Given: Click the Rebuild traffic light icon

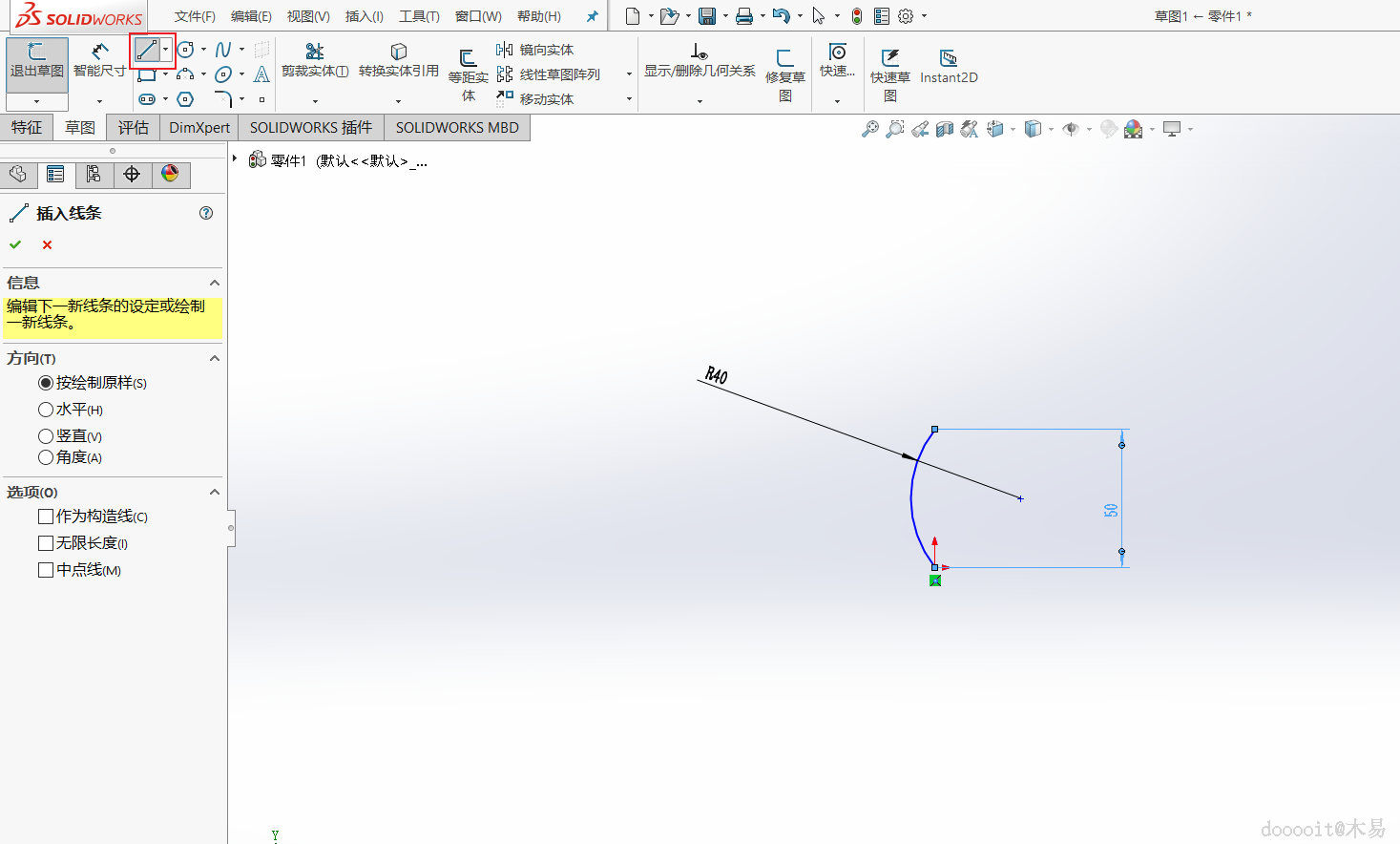Looking at the screenshot, I should [x=857, y=16].
